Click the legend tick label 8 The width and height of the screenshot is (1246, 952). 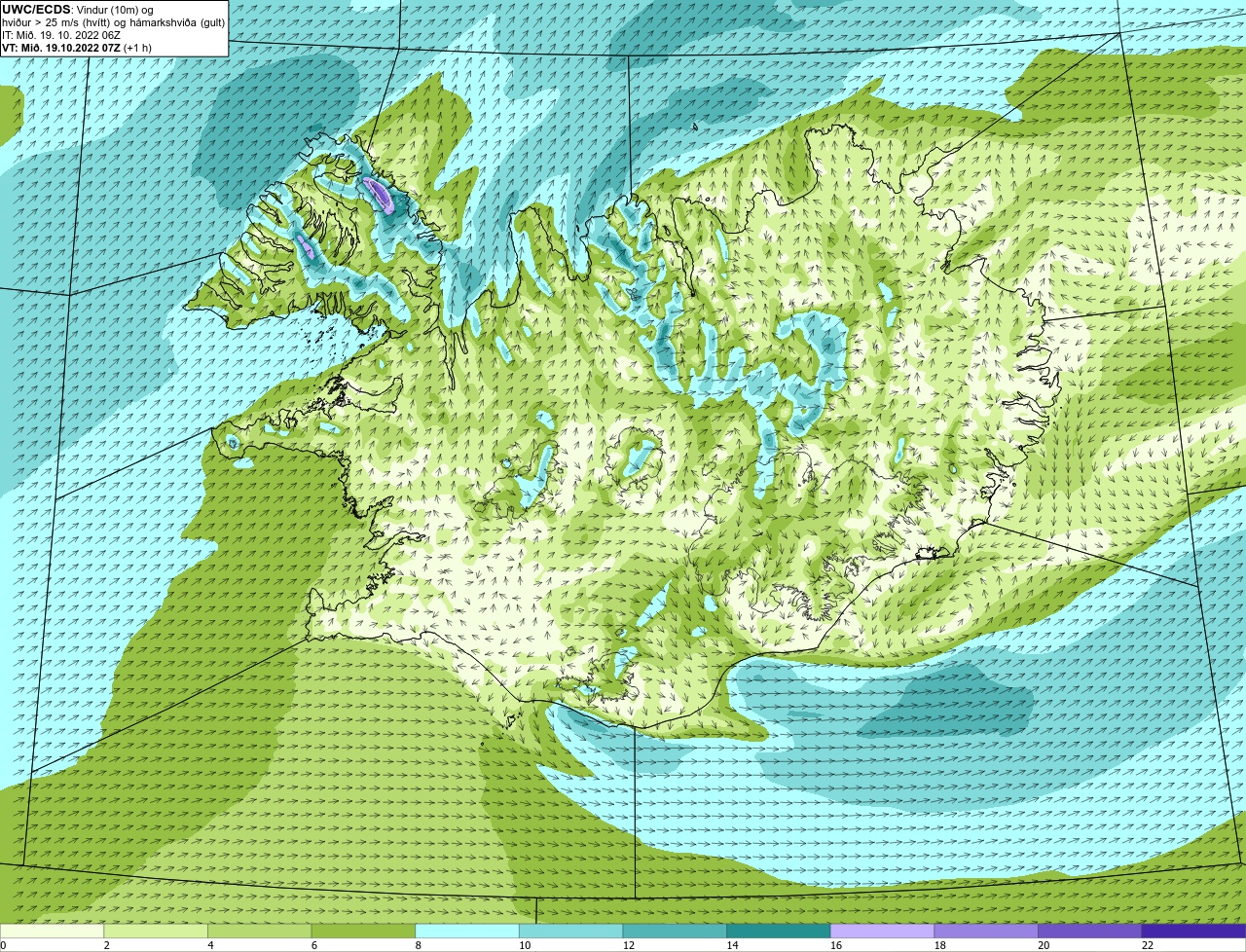418,945
